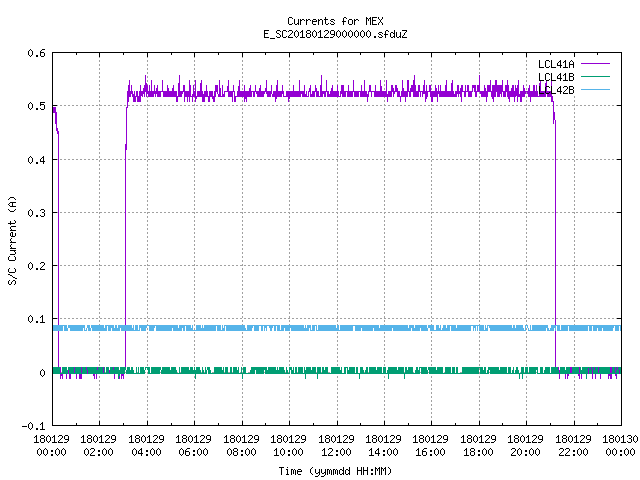Click the chart title "Currents for MEX"
The width and height of the screenshot is (640, 480).
[x=335, y=21]
